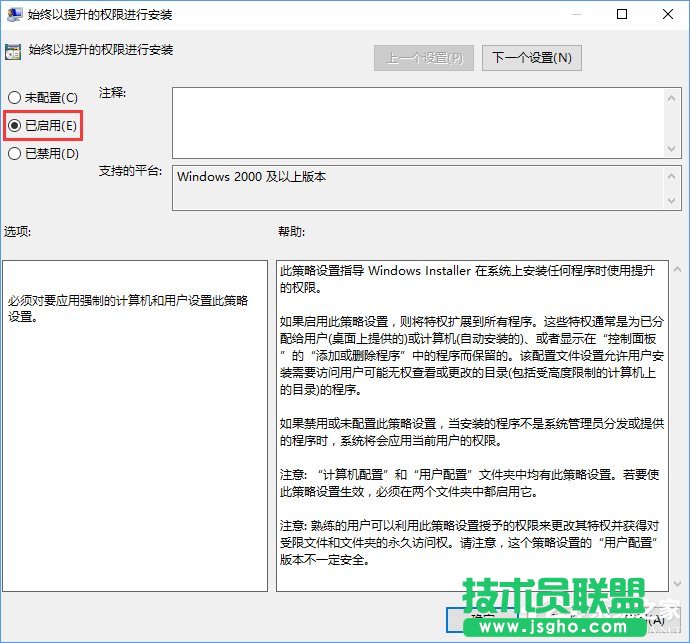Click the comment box scroll up arrow

[671, 98]
